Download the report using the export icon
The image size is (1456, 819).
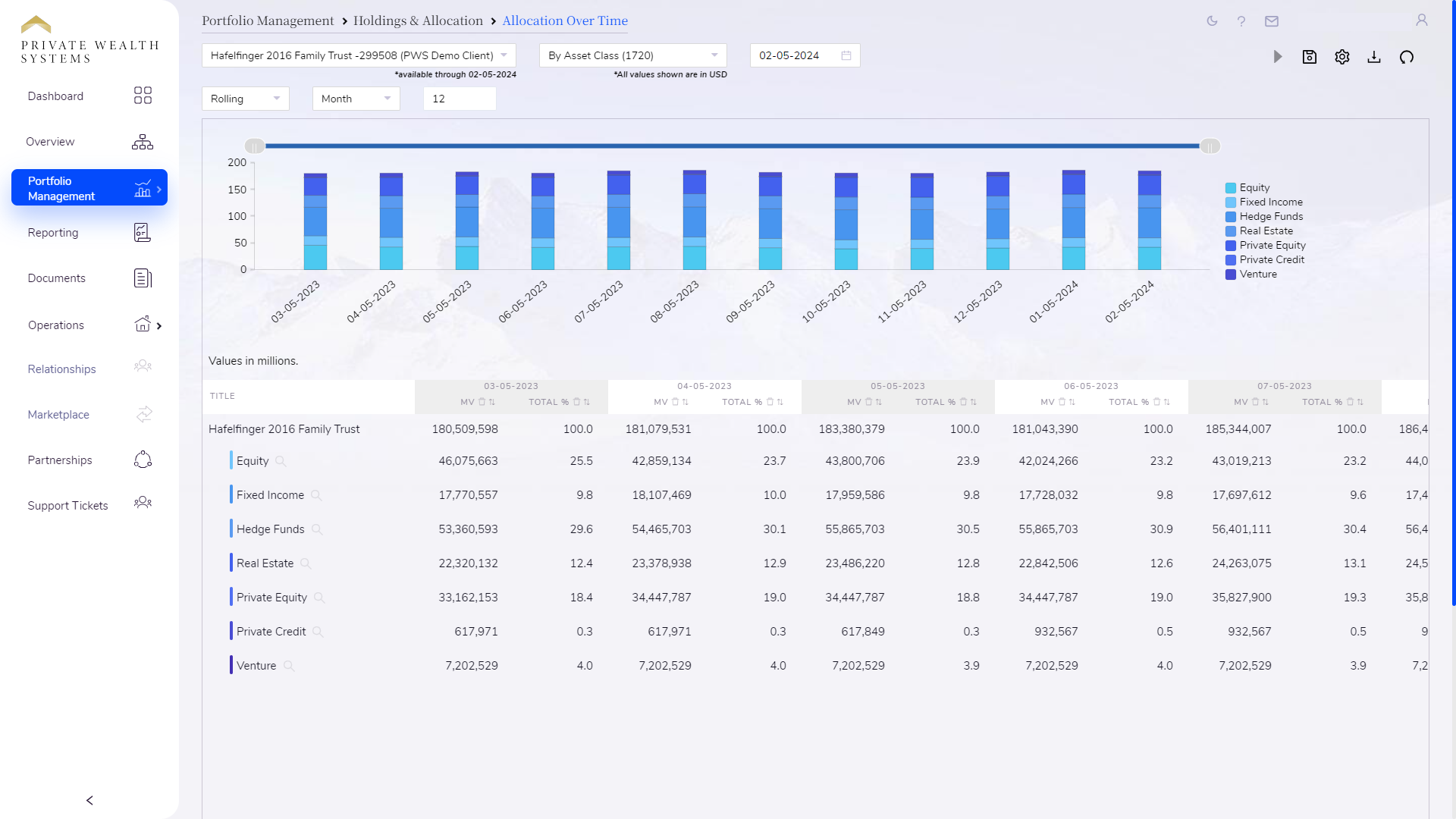[x=1374, y=56]
